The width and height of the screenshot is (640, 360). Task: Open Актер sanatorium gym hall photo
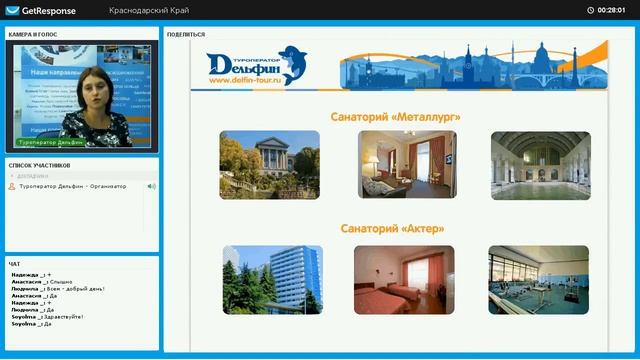(538, 280)
